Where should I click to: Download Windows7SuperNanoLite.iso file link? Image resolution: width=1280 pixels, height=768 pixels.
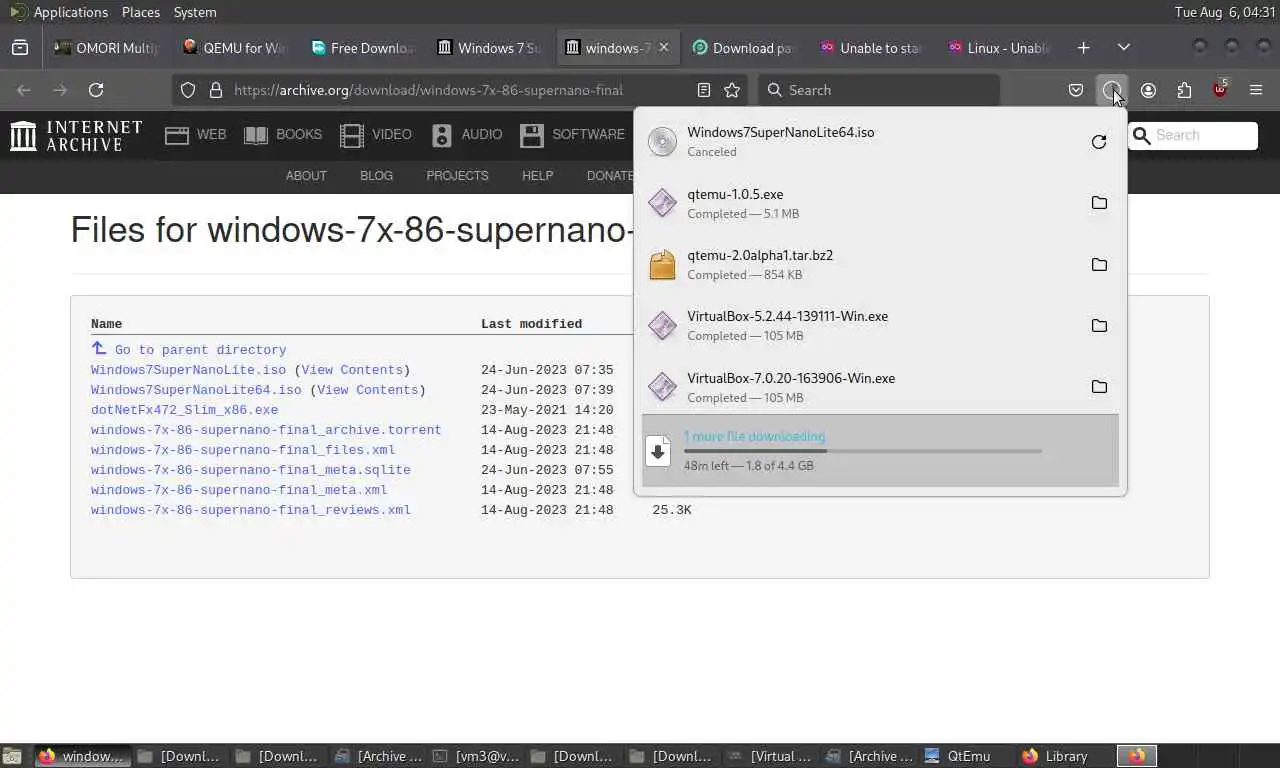[x=188, y=370]
